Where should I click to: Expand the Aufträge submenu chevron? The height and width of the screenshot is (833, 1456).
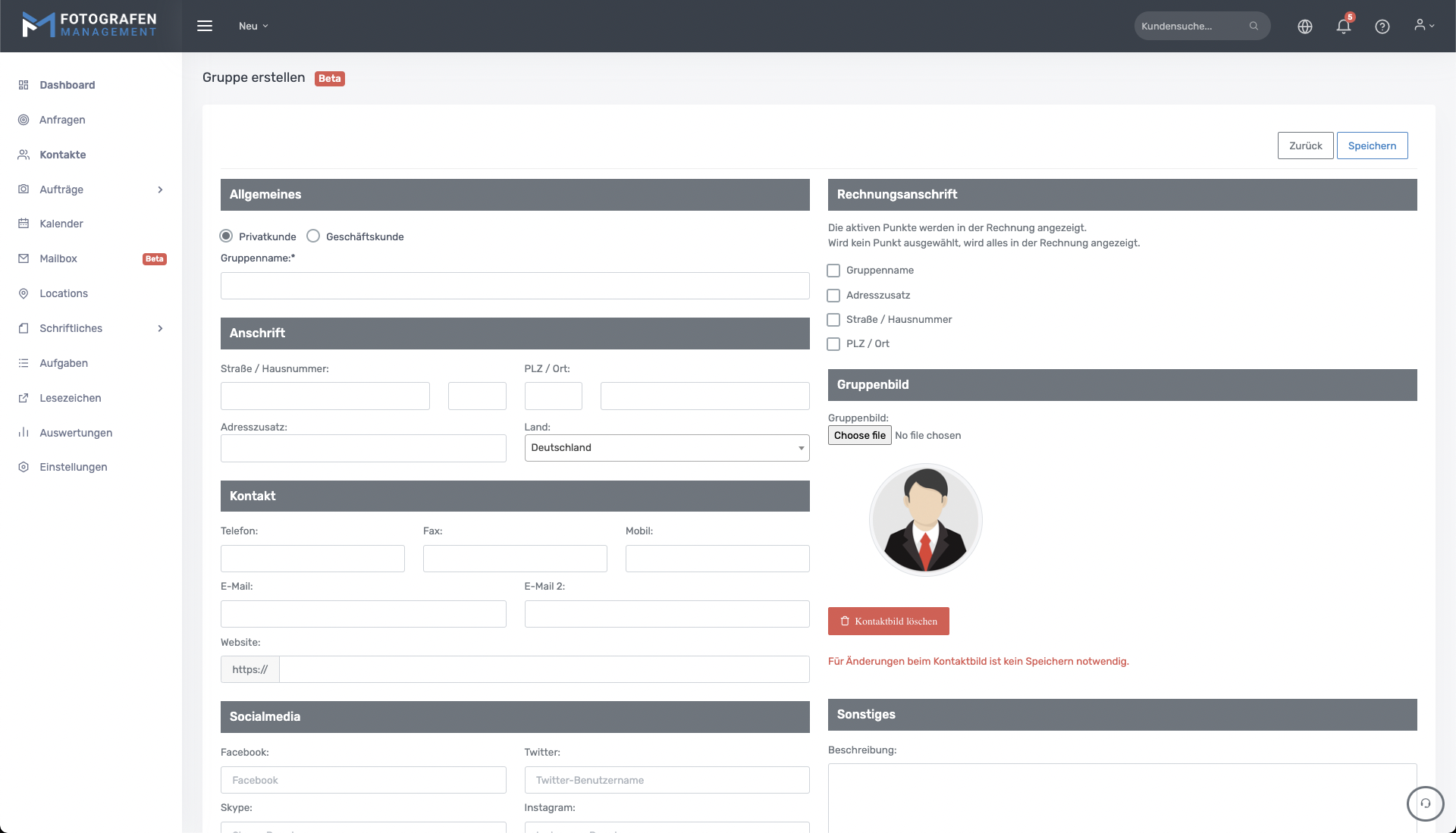[160, 189]
